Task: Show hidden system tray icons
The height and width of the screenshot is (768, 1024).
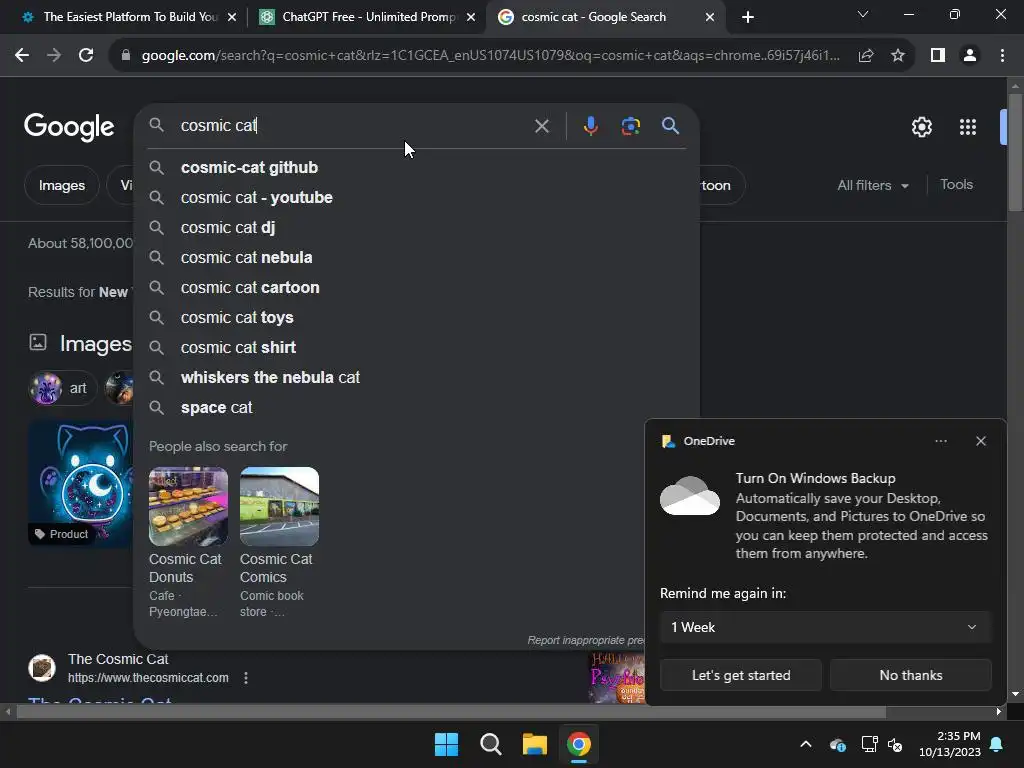Action: 806,744
